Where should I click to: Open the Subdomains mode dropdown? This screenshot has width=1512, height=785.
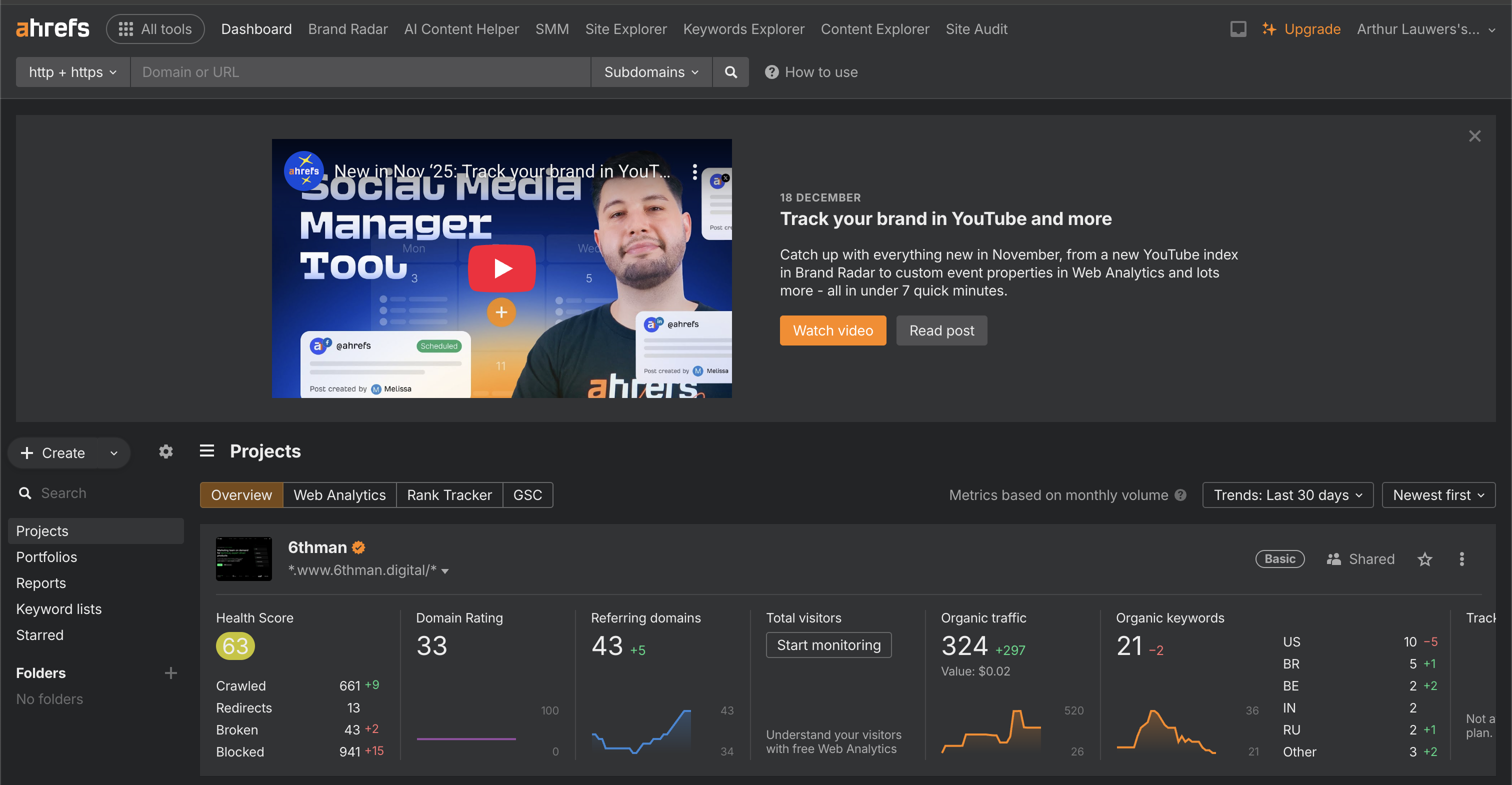[651, 72]
